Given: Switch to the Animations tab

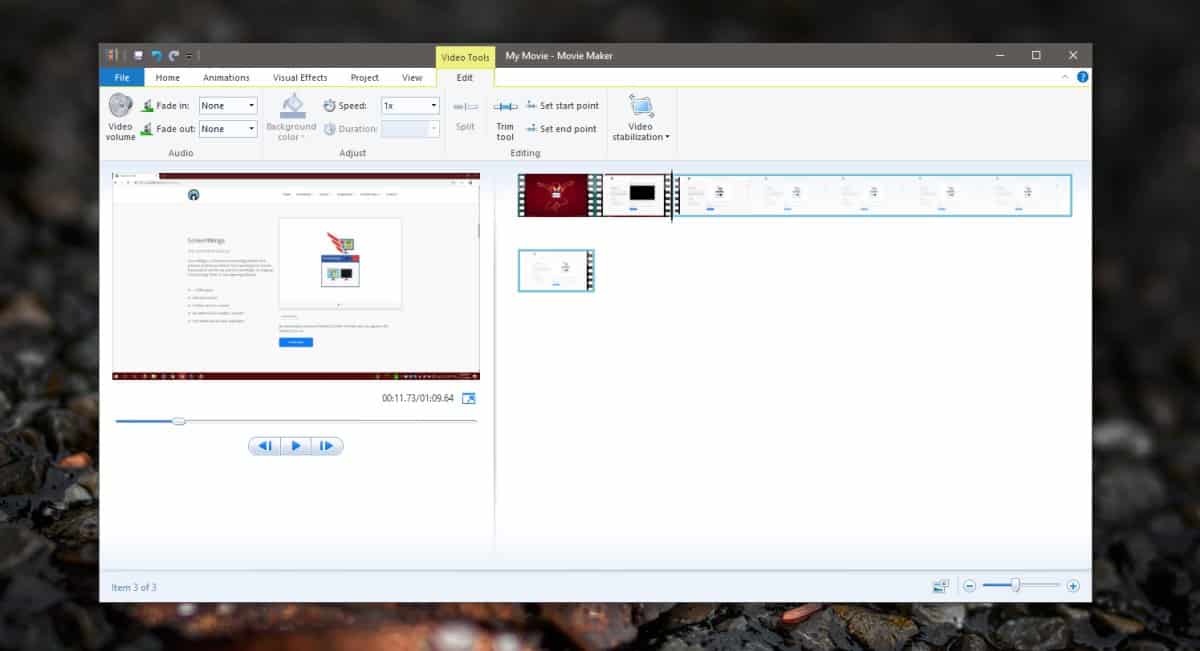Looking at the screenshot, I should (x=226, y=77).
